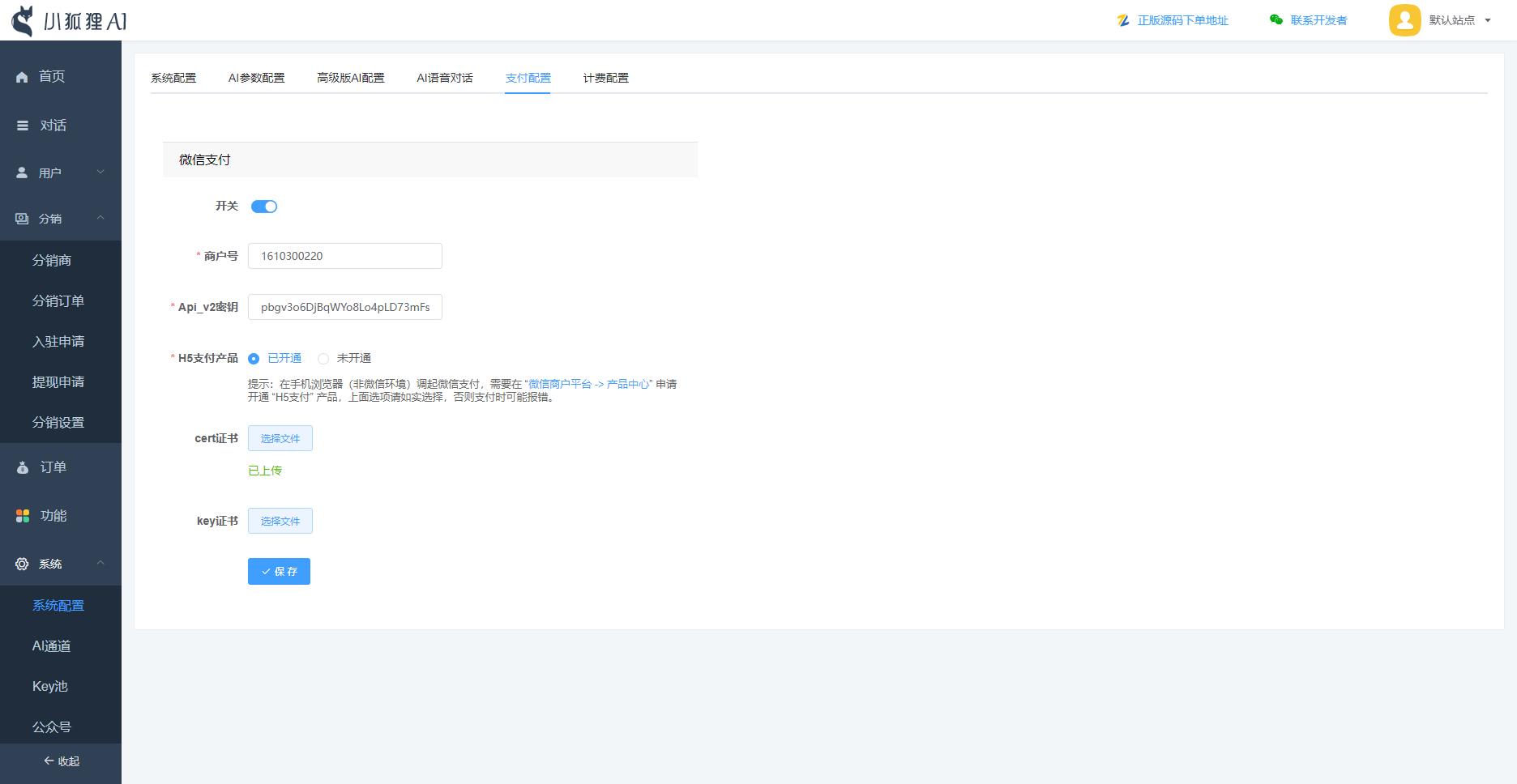Select the 订单 orders icon in sidebar

pos(21,467)
